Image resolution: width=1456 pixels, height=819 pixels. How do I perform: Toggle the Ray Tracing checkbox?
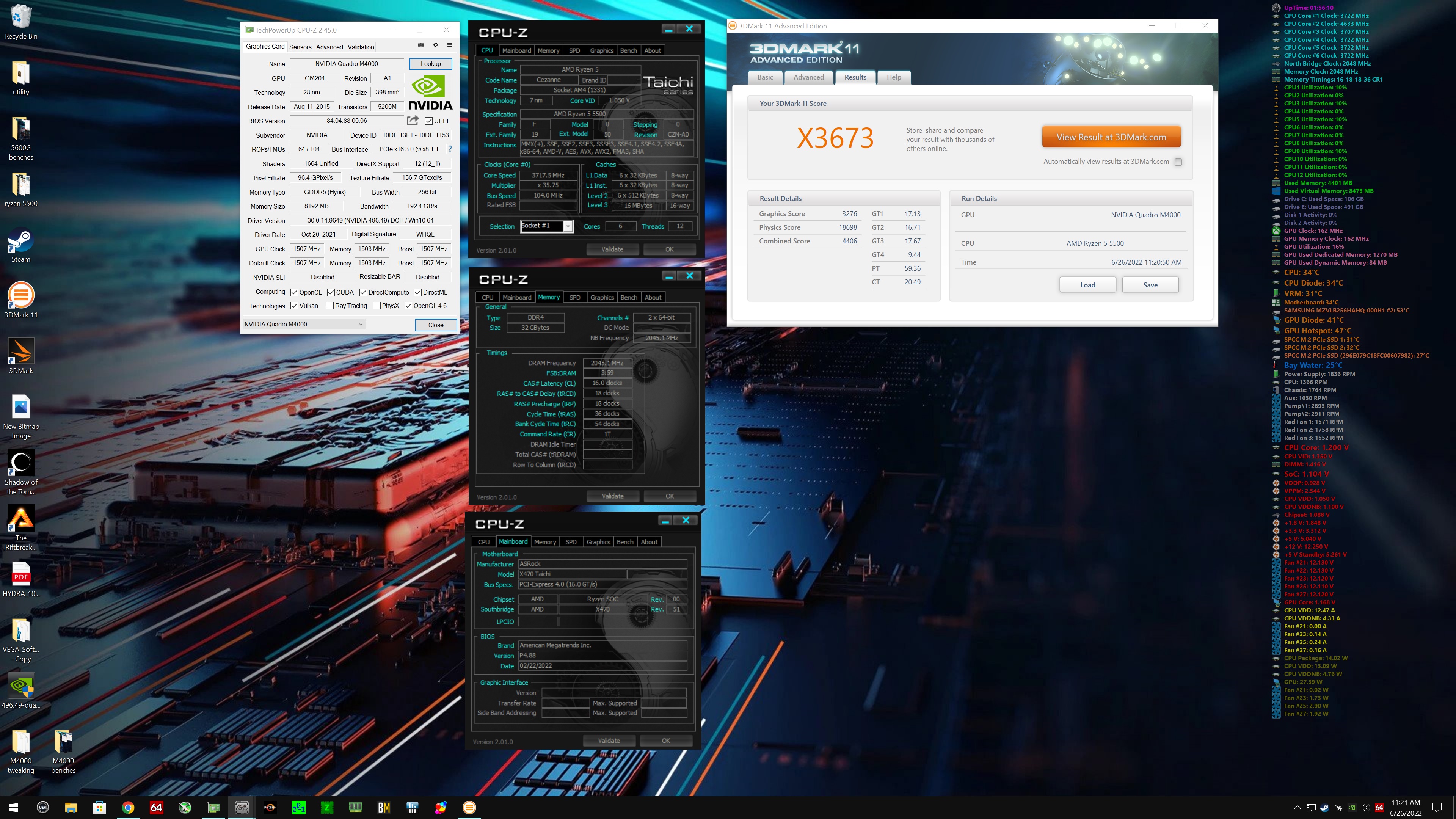[x=330, y=306]
